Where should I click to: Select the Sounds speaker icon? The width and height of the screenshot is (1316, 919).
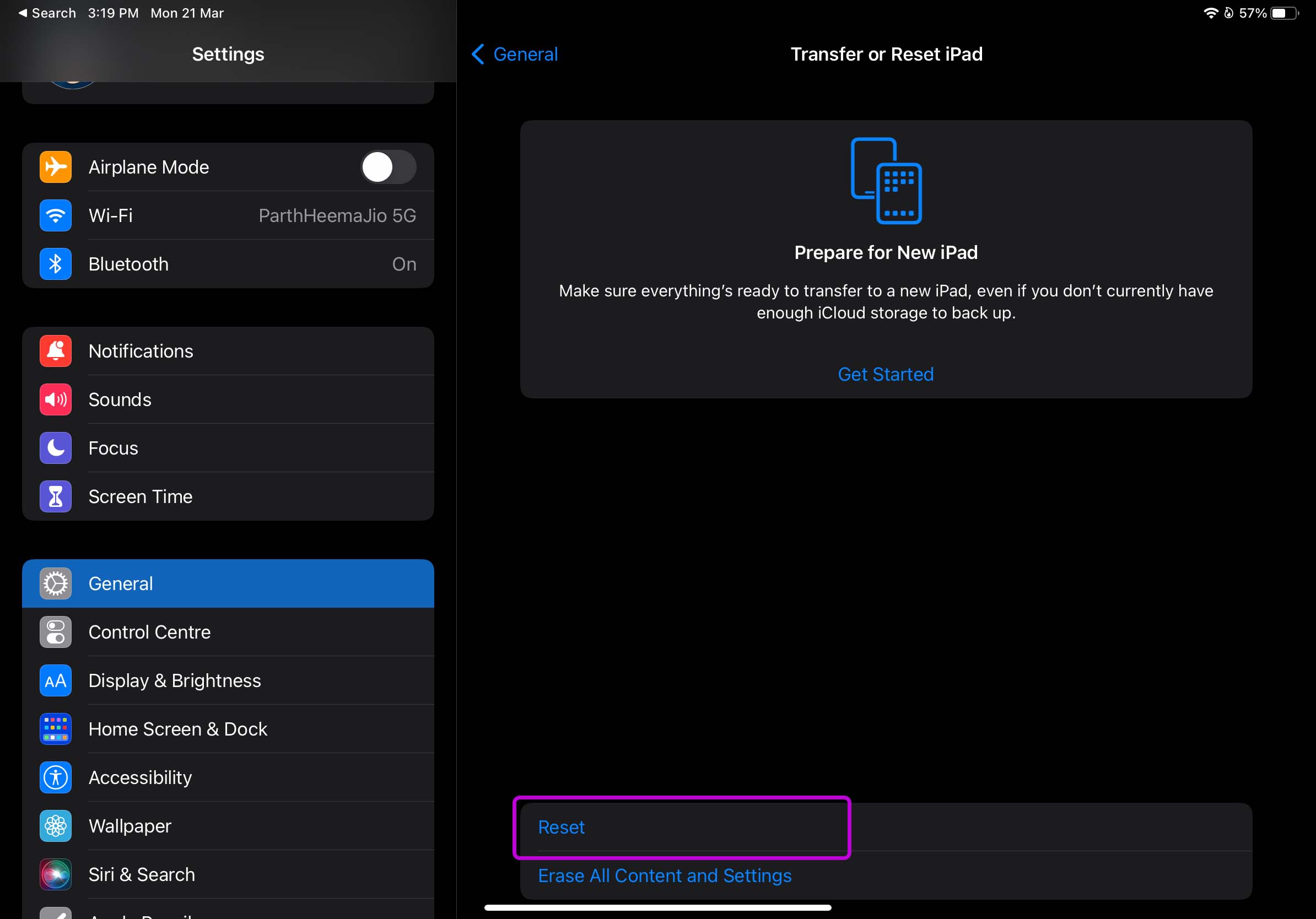point(55,399)
